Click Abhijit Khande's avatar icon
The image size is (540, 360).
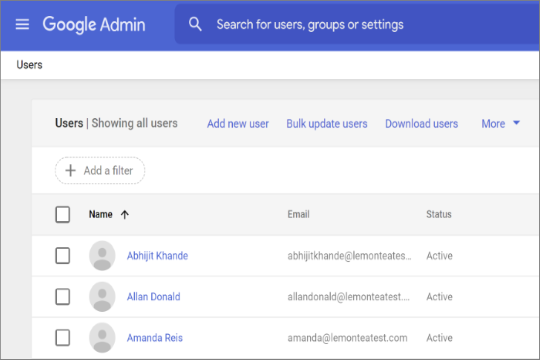click(x=102, y=256)
